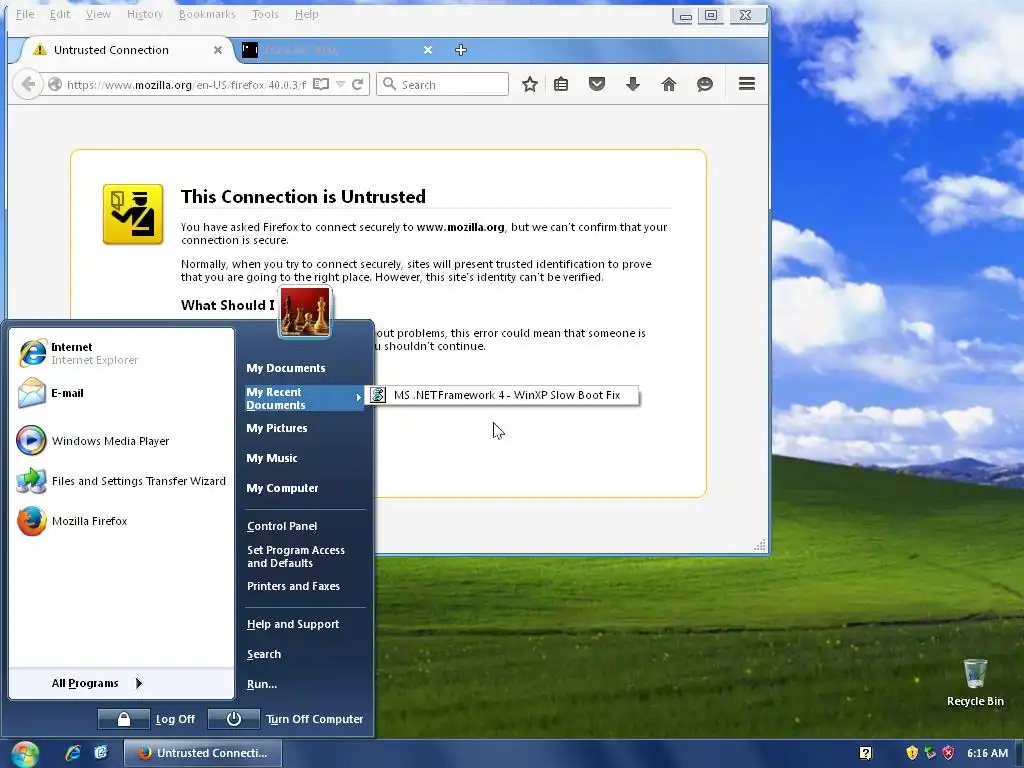Close the Untrusted Connection tab

pos(217,50)
